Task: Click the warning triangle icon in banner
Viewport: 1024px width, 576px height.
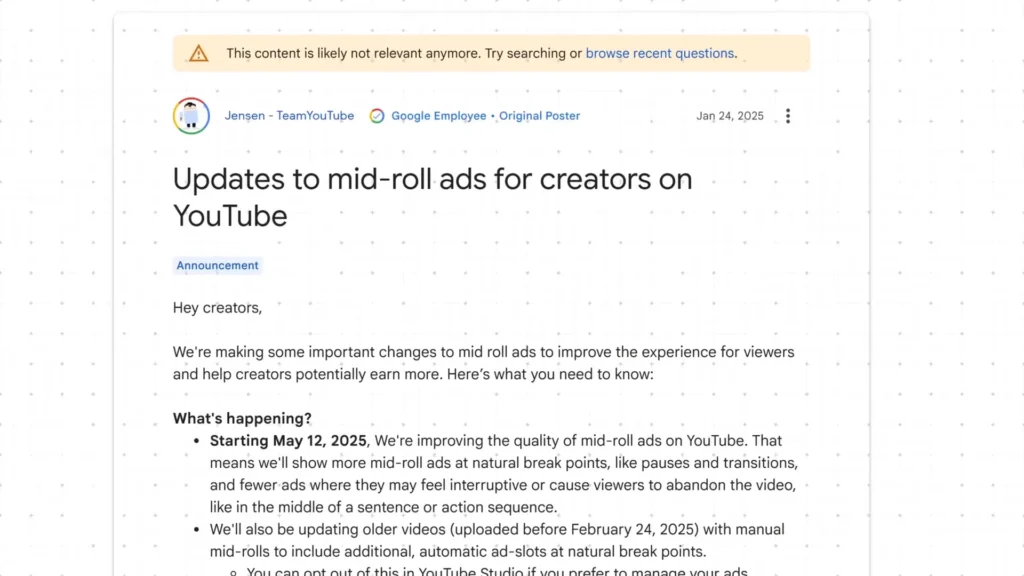Action: pos(199,53)
